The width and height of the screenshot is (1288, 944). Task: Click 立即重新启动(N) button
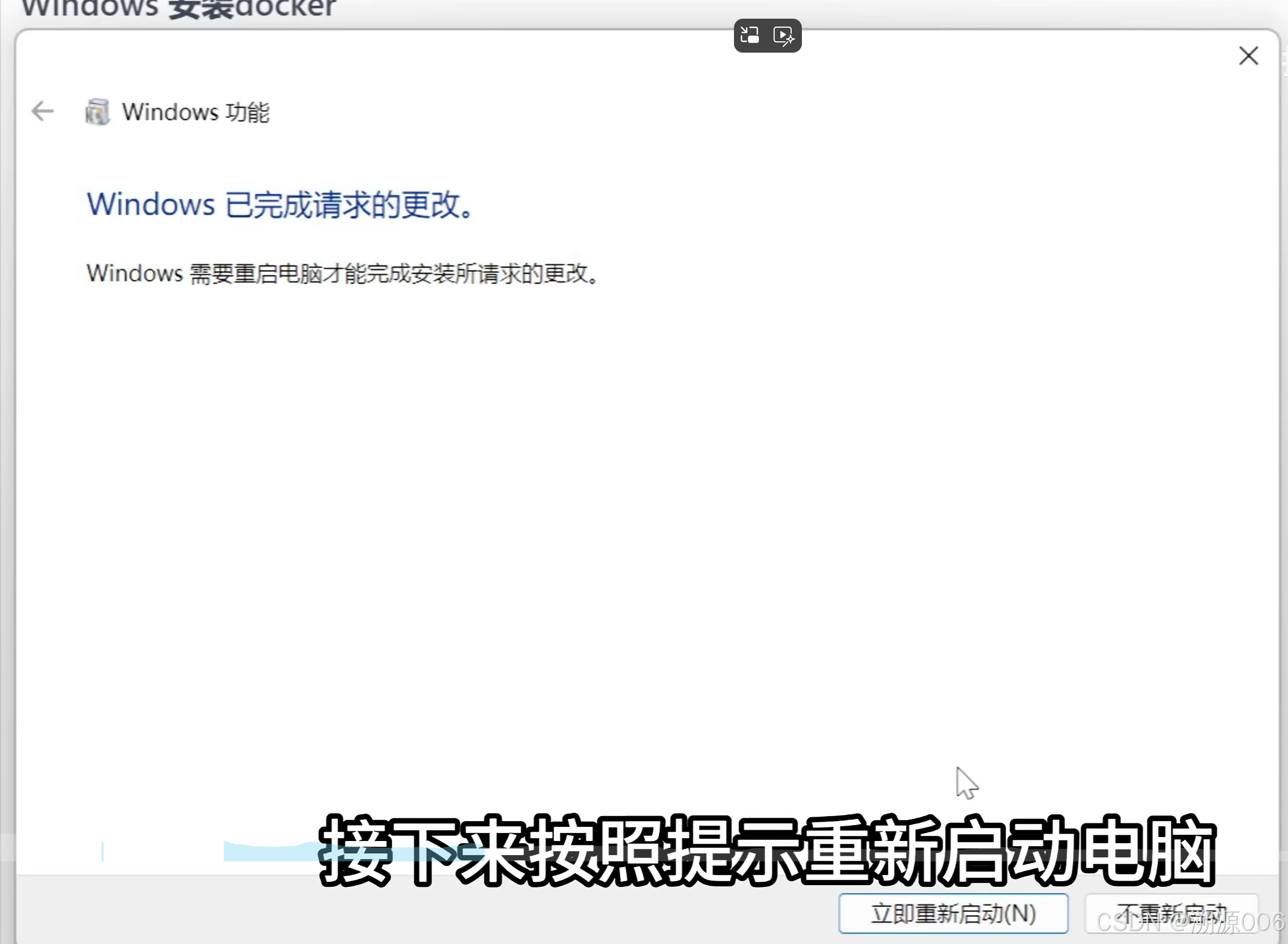tap(953, 913)
